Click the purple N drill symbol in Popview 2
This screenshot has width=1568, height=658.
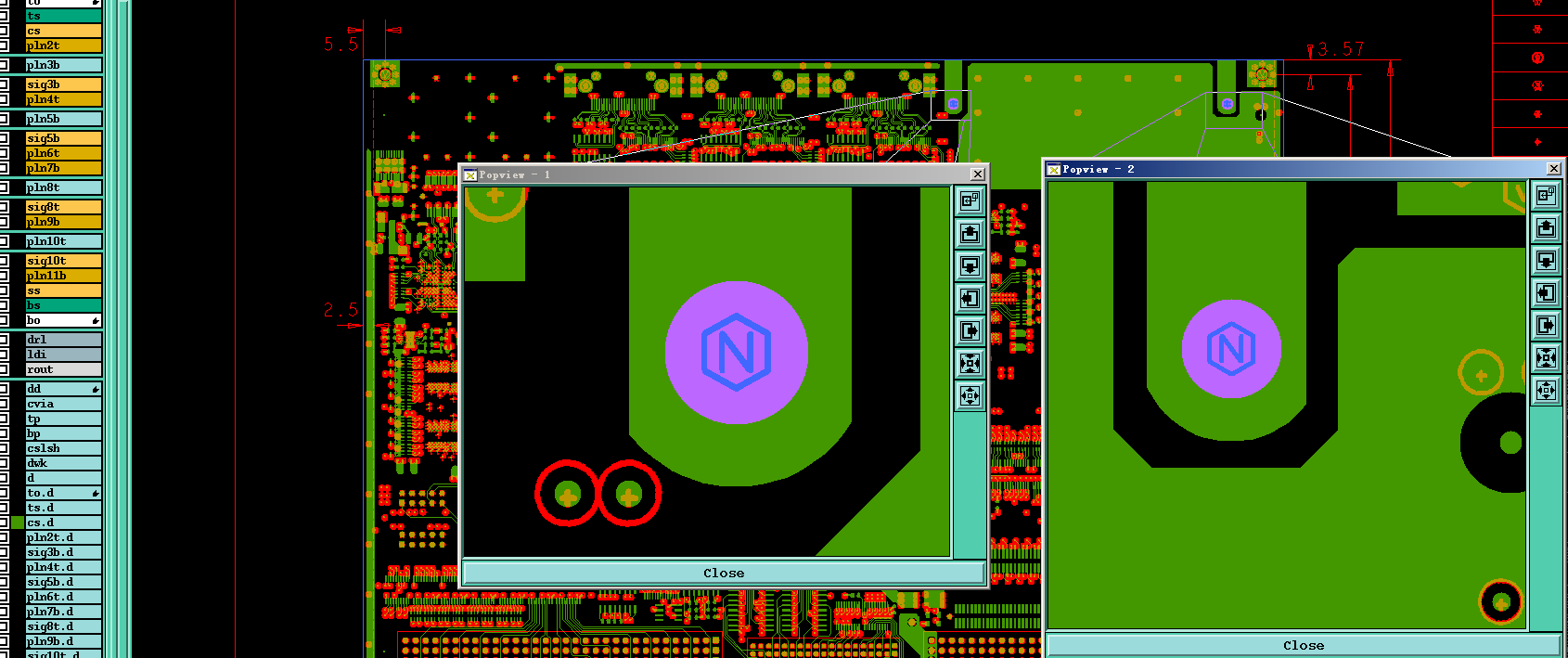point(1231,349)
